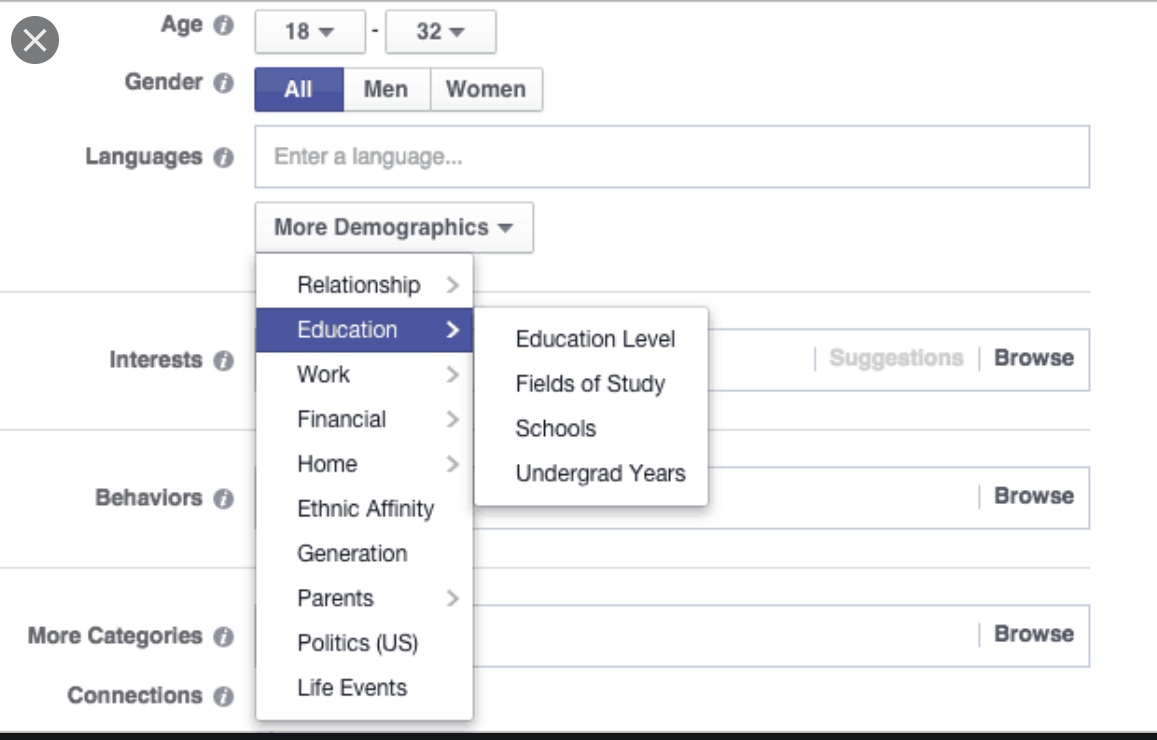The image size is (1157, 740).
Task: Choose Generation from the menu
Action: (365, 553)
